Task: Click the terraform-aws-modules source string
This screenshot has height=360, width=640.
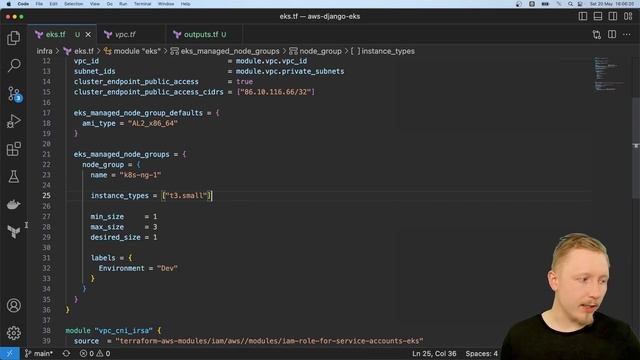Action: (x=269, y=341)
